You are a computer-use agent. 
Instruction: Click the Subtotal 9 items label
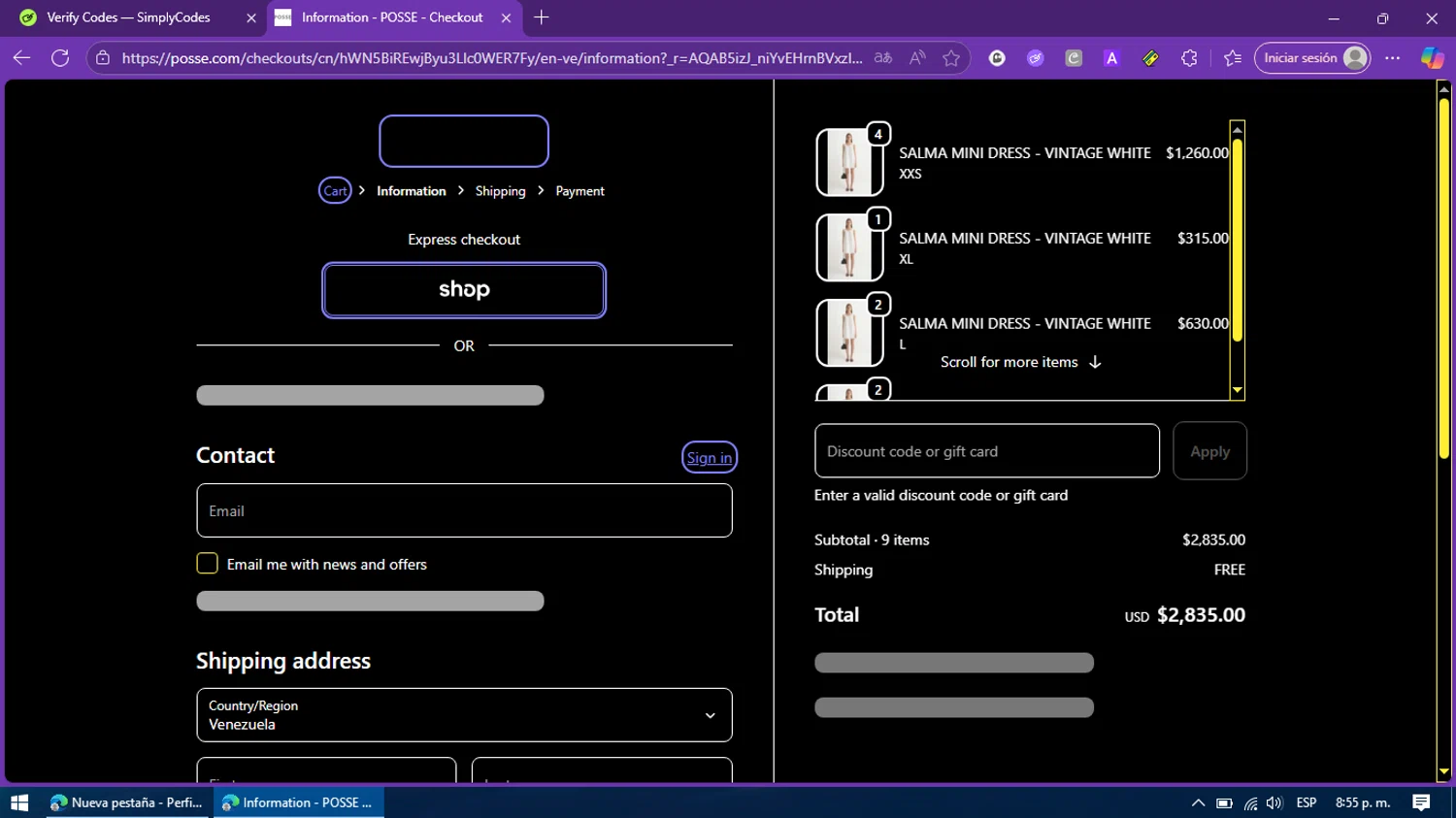(x=872, y=540)
